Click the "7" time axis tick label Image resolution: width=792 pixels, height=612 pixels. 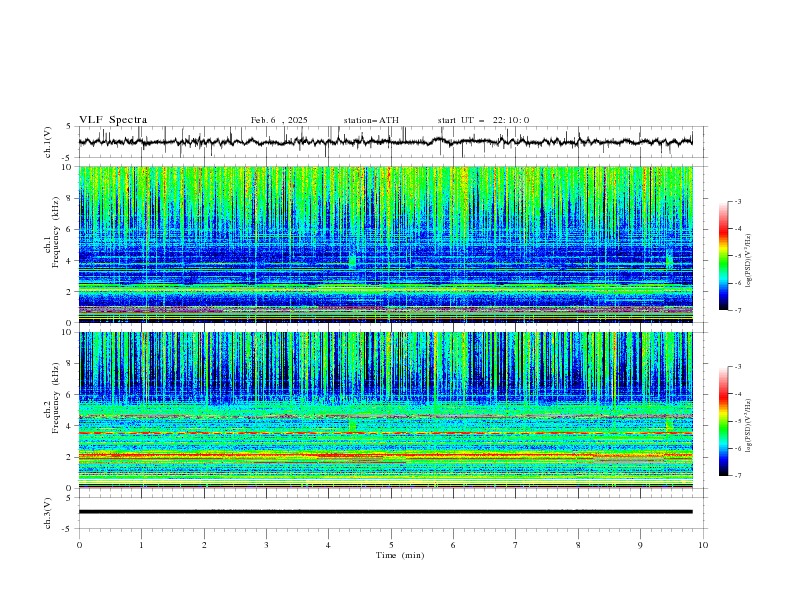[516, 545]
